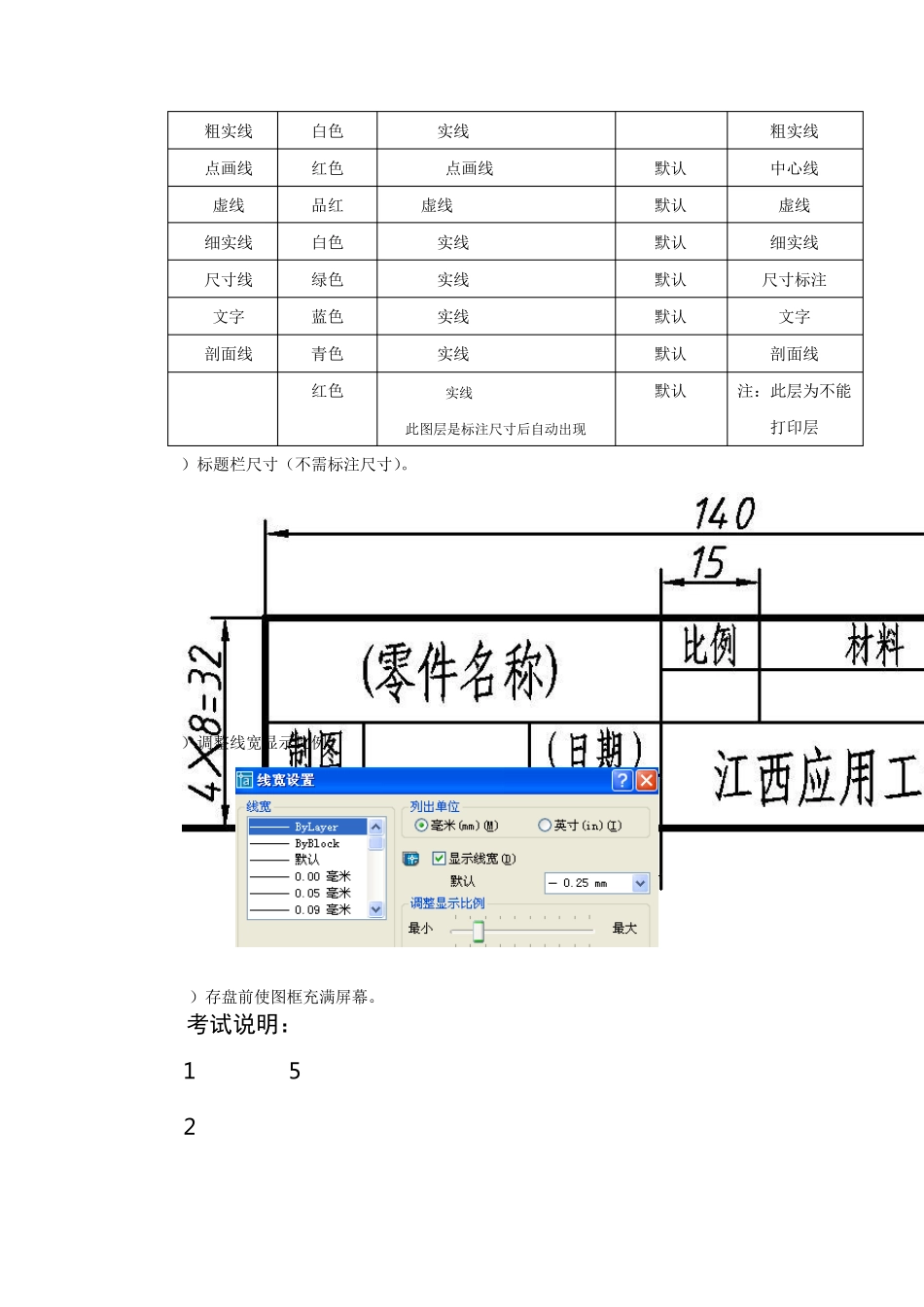
Task: Click the 材料 cell in the title block drawing
Action: [874, 646]
